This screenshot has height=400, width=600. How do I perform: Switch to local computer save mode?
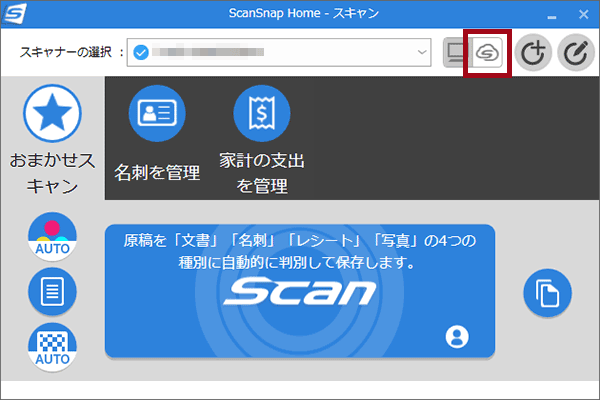(457, 52)
